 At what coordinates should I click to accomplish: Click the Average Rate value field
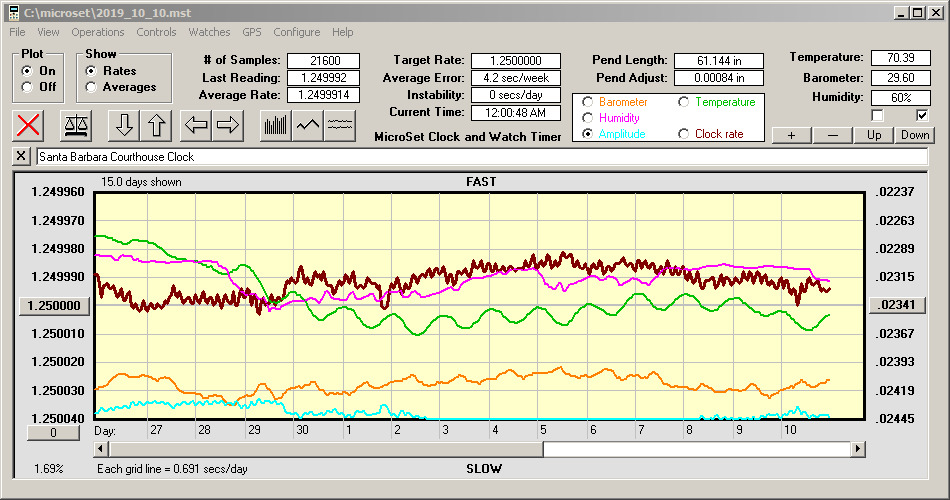tap(324, 95)
